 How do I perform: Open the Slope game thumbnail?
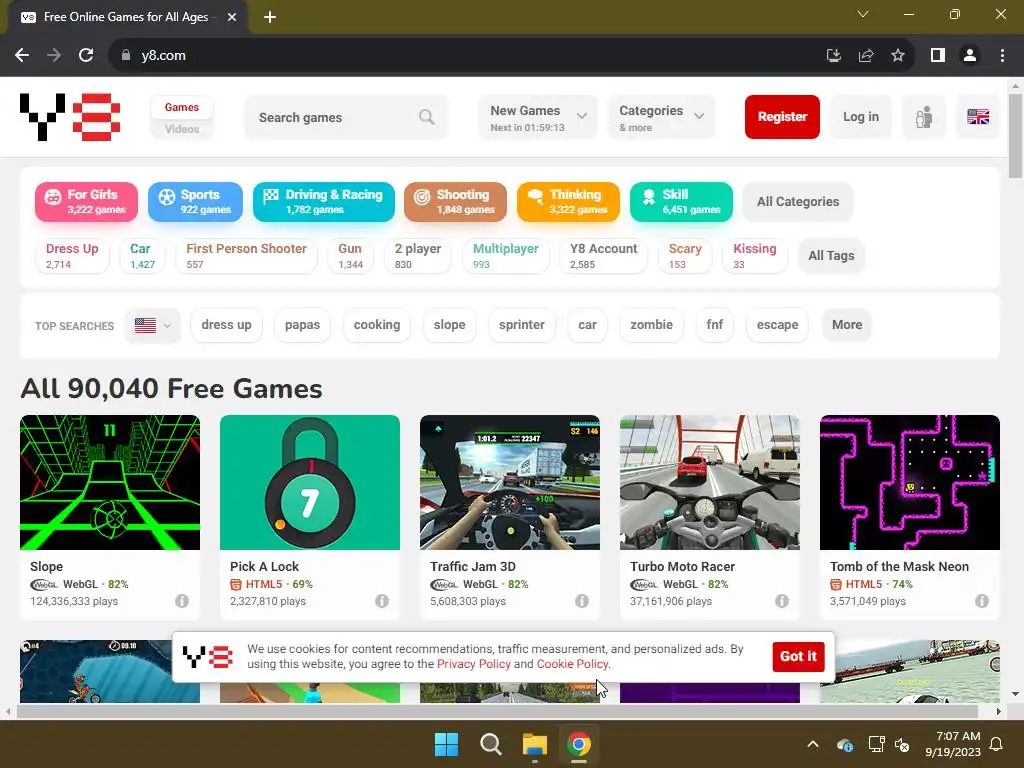point(110,483)
